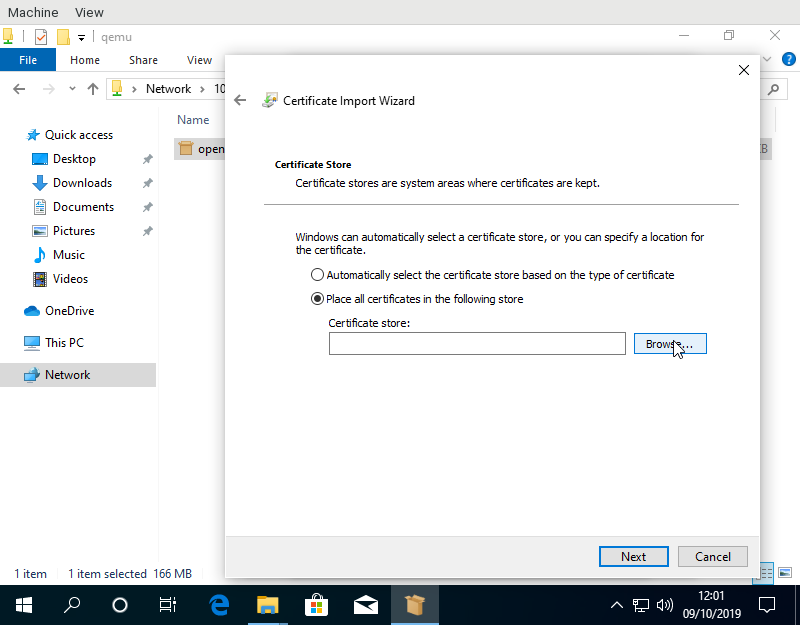Click the back arrow in Certificate Import Wizard
The height and width of the screenshot is (625, 800).
tap(240, 100)
